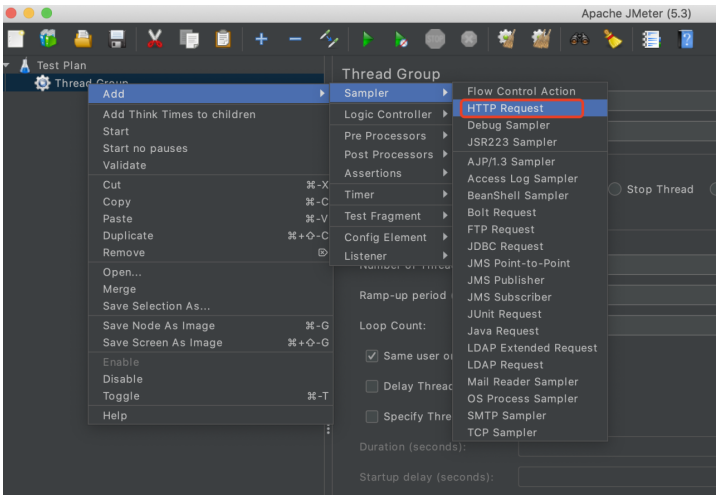Select HTTP Request from the Sampler menu
719x499 pixels.
[x=530, y=108]
